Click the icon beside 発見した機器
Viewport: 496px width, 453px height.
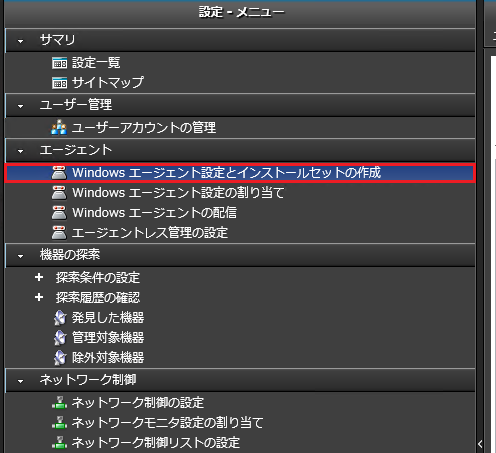click(x=60, y=318)
